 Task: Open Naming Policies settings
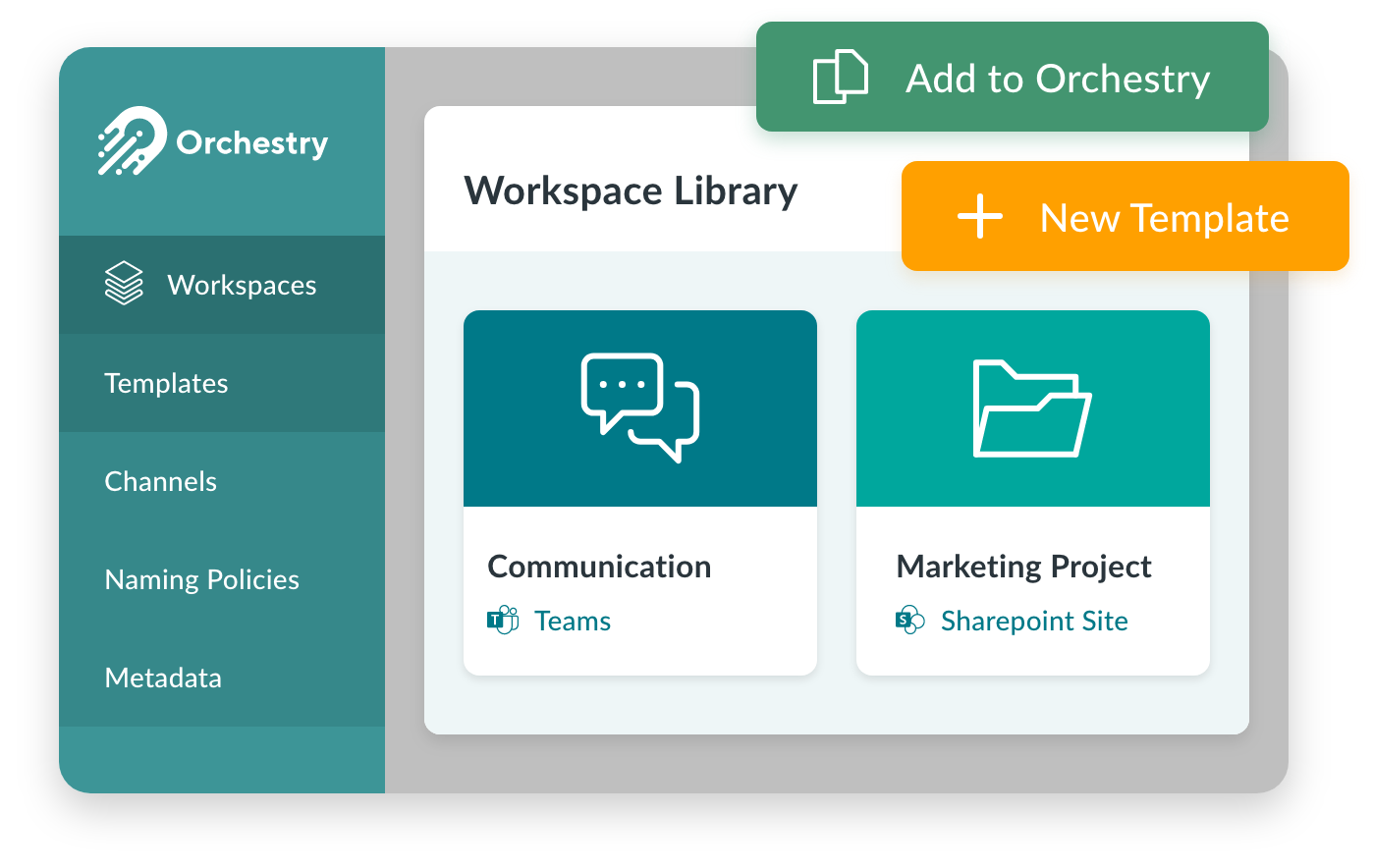201,579
